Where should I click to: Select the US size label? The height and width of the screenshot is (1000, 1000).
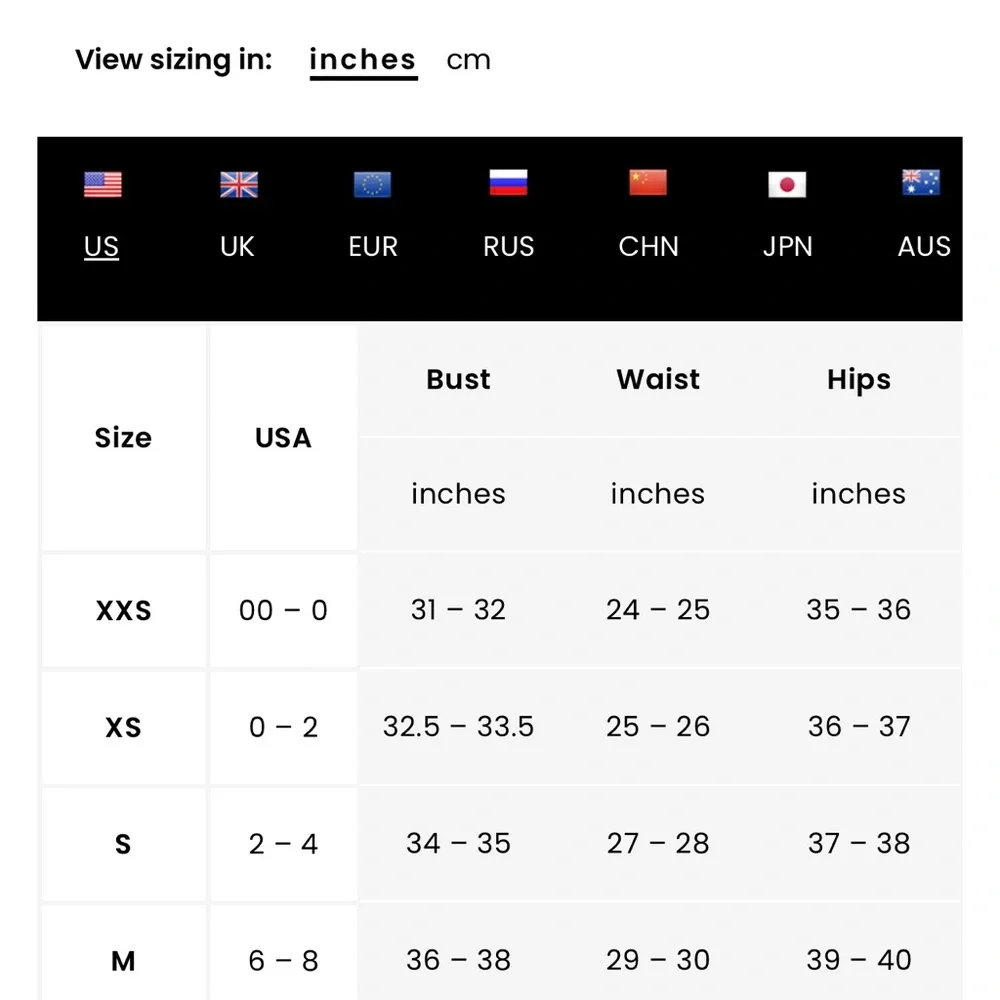[102, 246]
